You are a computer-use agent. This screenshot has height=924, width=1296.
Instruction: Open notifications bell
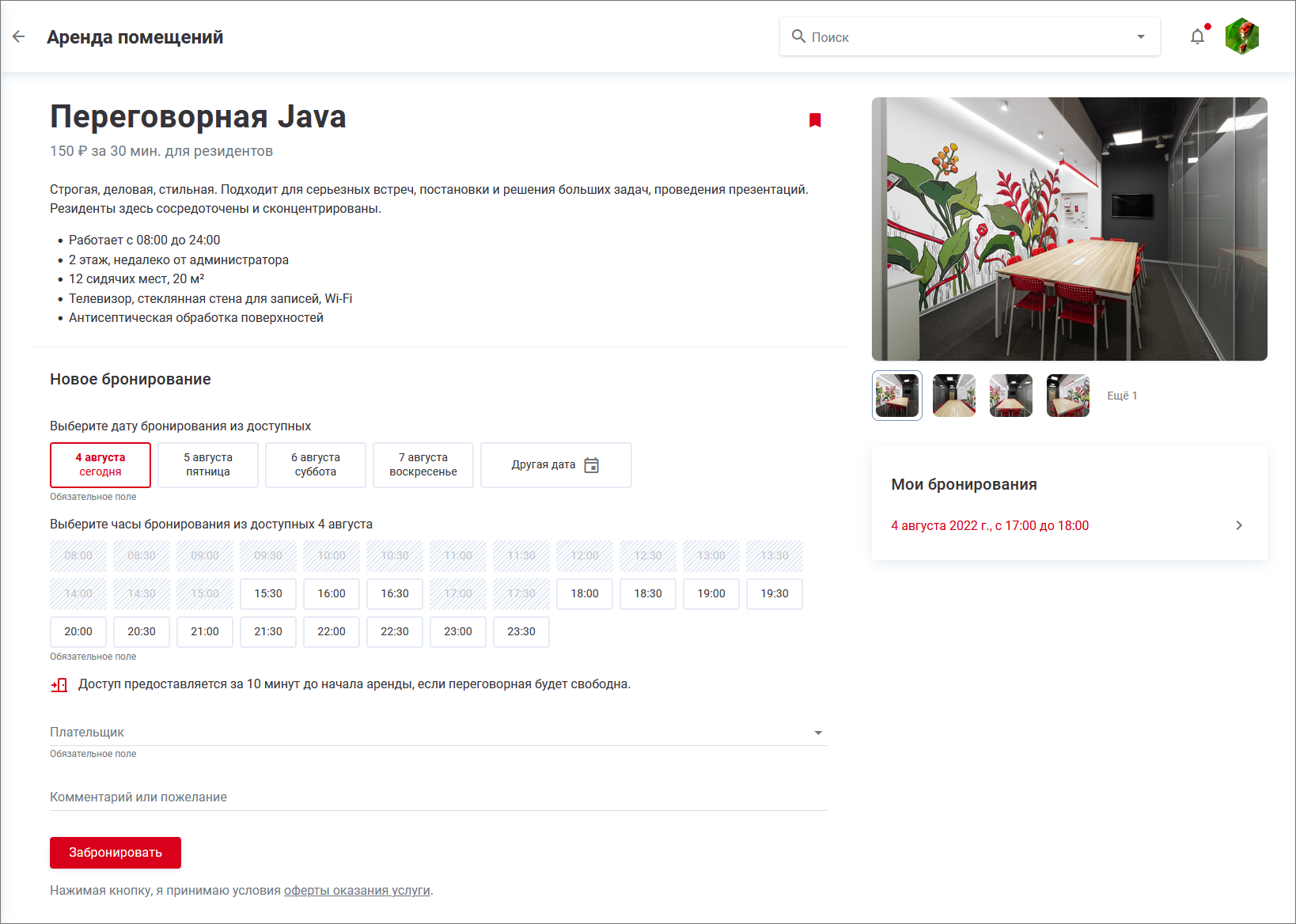pos(1197,36)
